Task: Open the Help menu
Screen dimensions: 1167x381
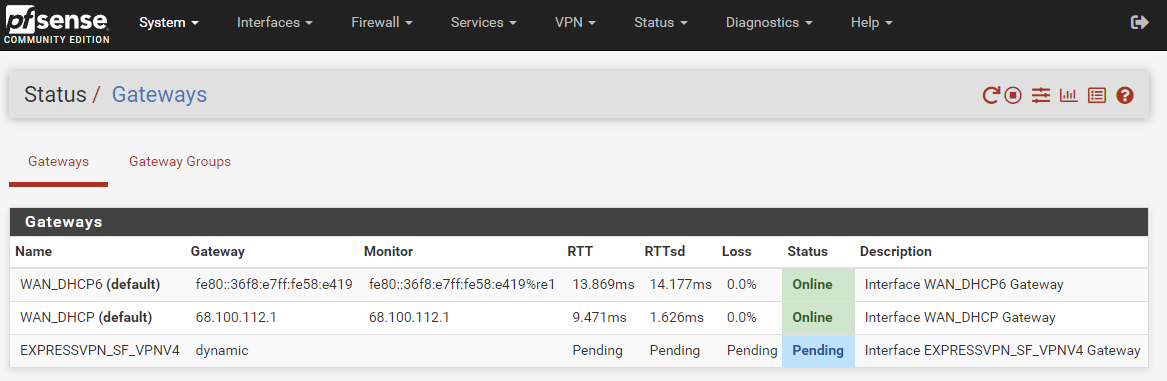Action: click(872, 22)
